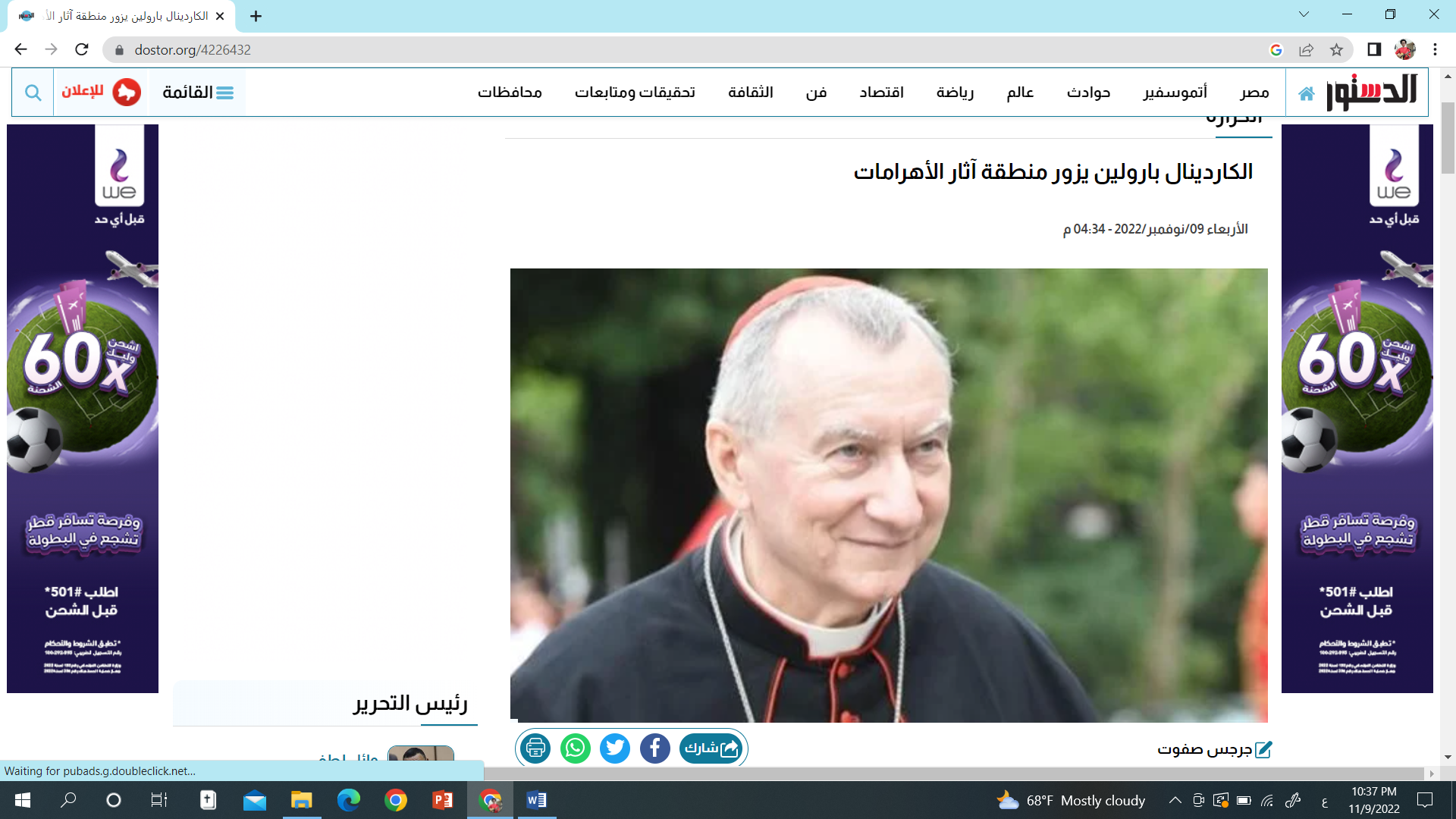Open the tab search dropdown arrow
This screenshot has width=1456, height=819.
coord(1304,14)
